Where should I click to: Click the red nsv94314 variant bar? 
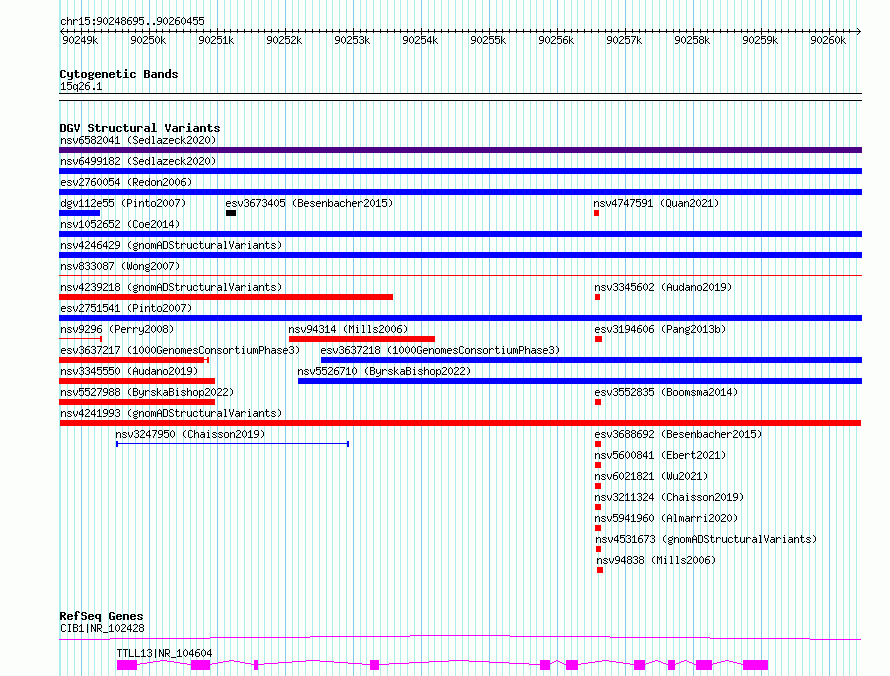click(x=362, y=339)
